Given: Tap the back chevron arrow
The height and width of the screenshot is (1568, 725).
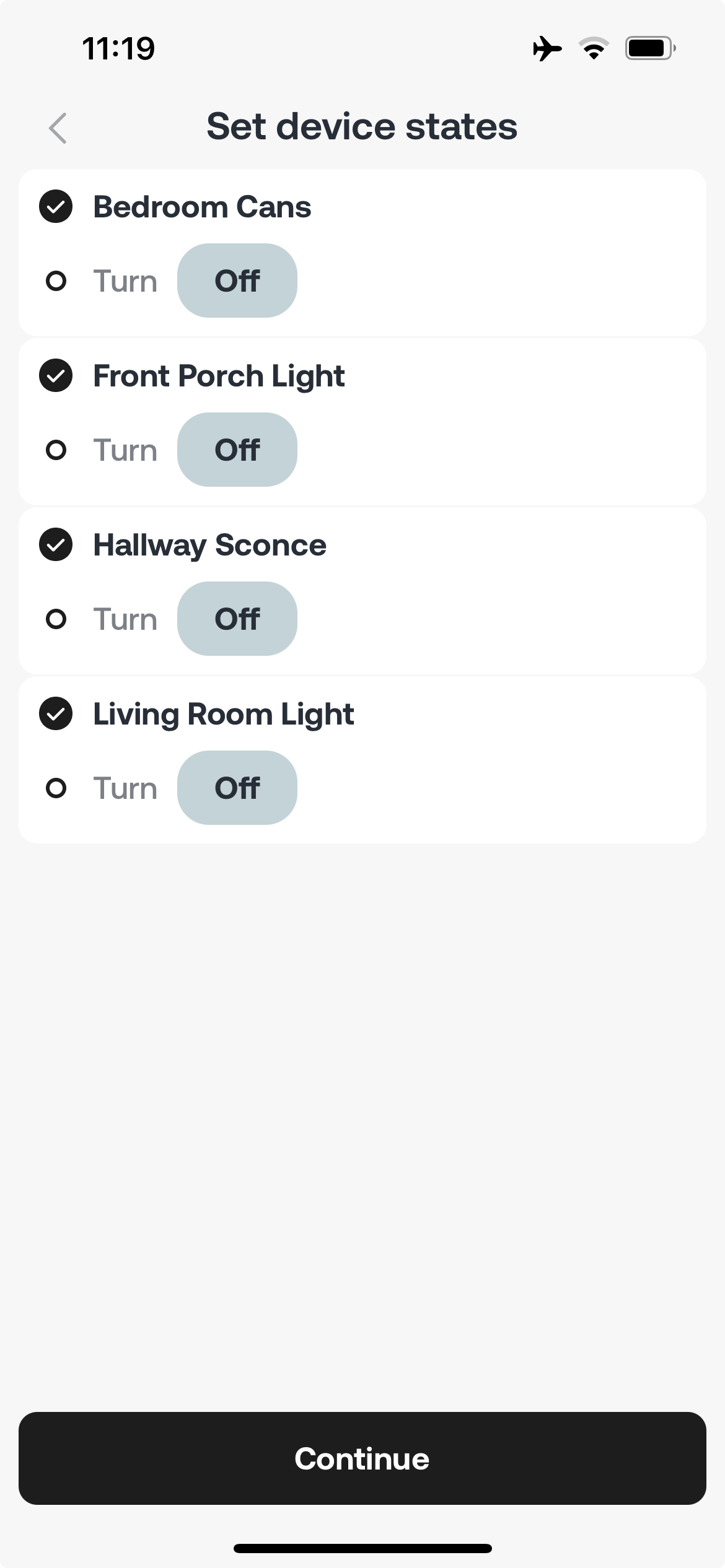Looking at the screenshot, I should (58, 128).
